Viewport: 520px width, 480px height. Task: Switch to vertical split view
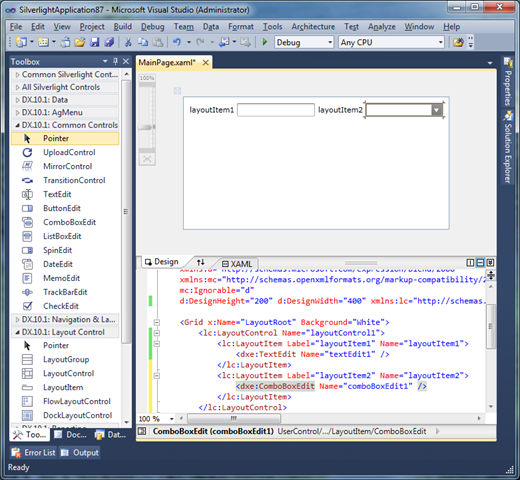click(470, 263)
